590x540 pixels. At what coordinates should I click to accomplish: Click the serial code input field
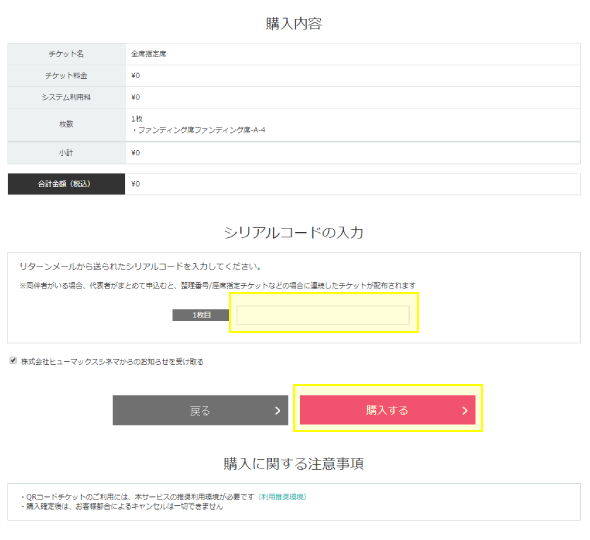click(323, 315)
